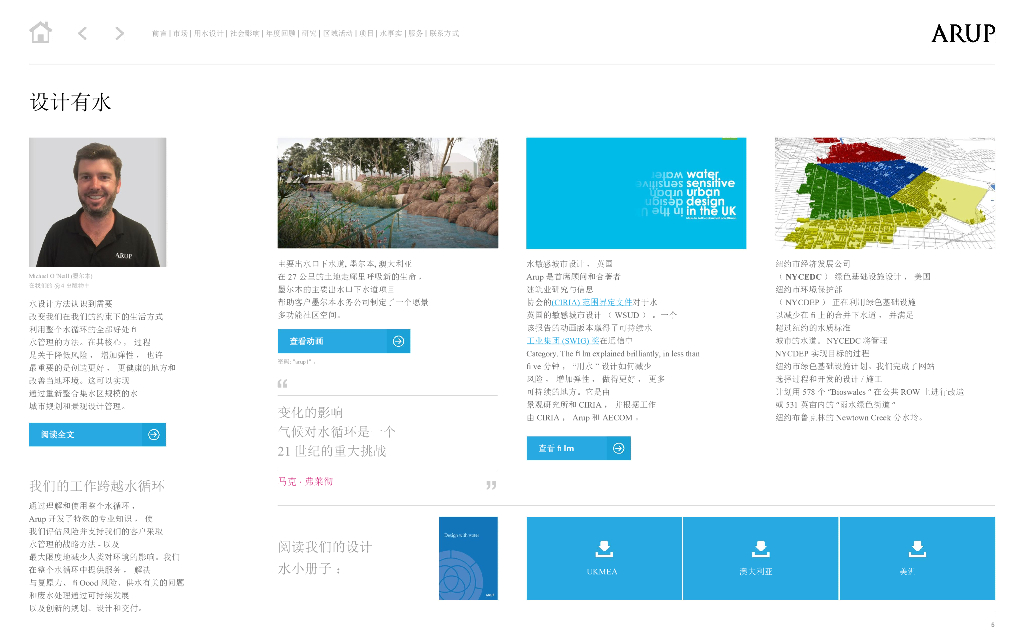1024x640 pixels.
Task: Click the 设计有水 page title
Action: point(71,102)
